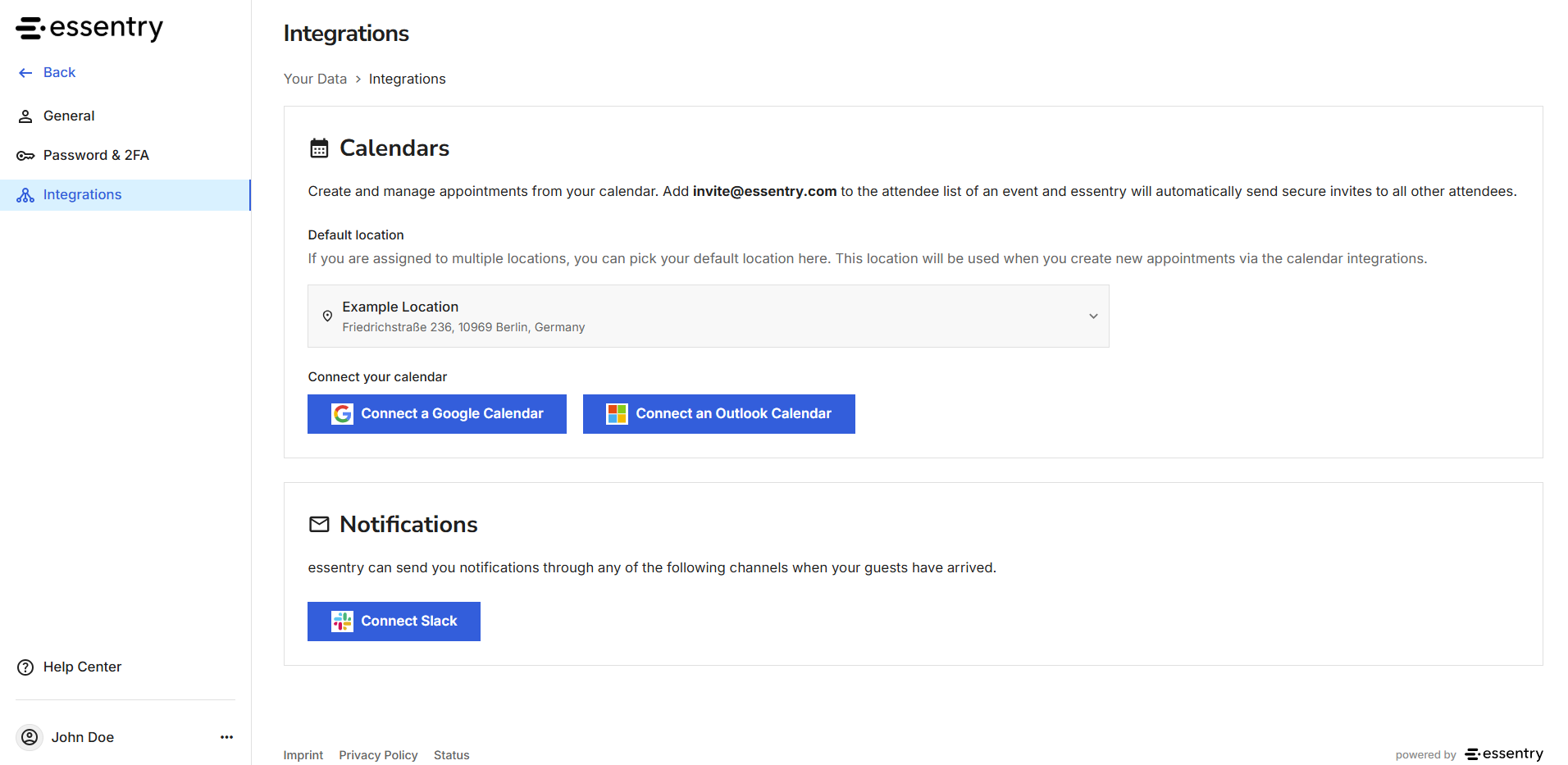Expand the default location chevron
Screen dimensions: 1568x765
tap(1093, 316)
